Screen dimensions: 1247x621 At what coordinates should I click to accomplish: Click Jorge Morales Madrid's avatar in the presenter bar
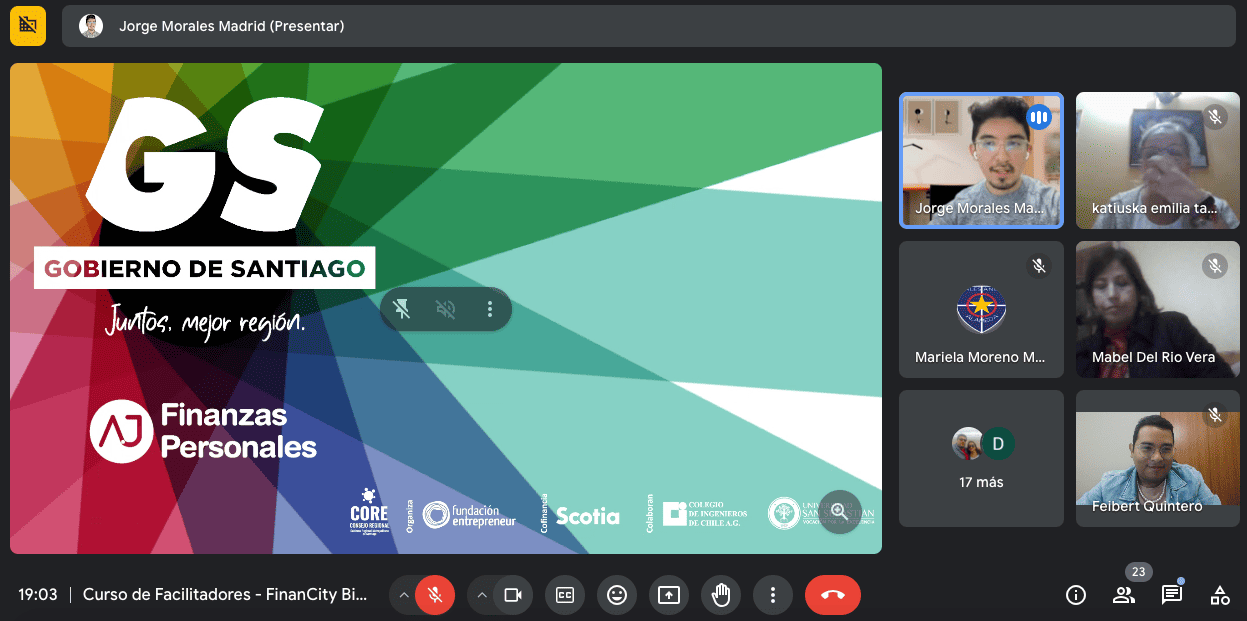tap(92, 26)
